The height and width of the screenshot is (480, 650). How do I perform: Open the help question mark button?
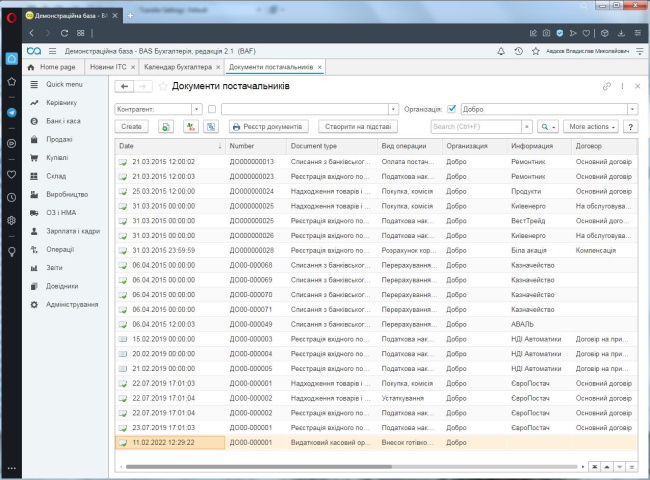point(631,127)
